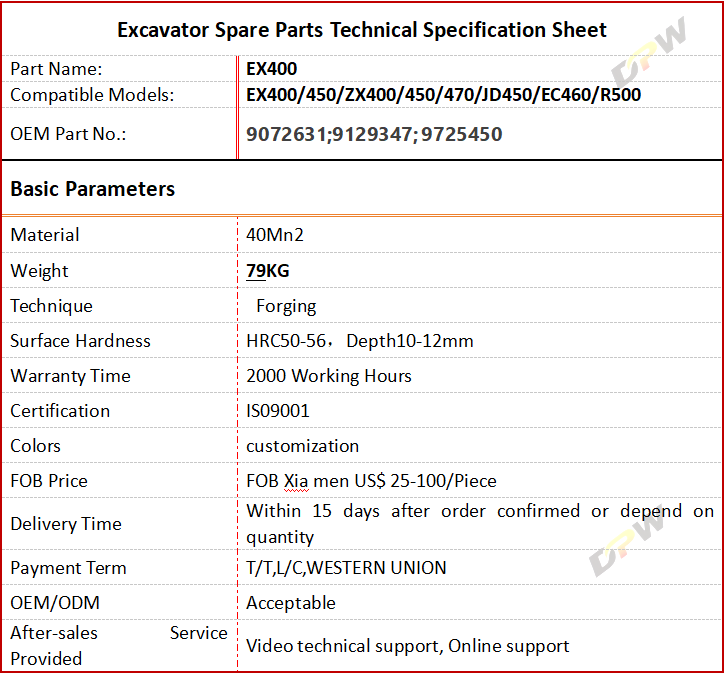The width and height of the screenshot is (726, 675).
Task: Select the colors value 'customization'
Action: coord(302,446)
